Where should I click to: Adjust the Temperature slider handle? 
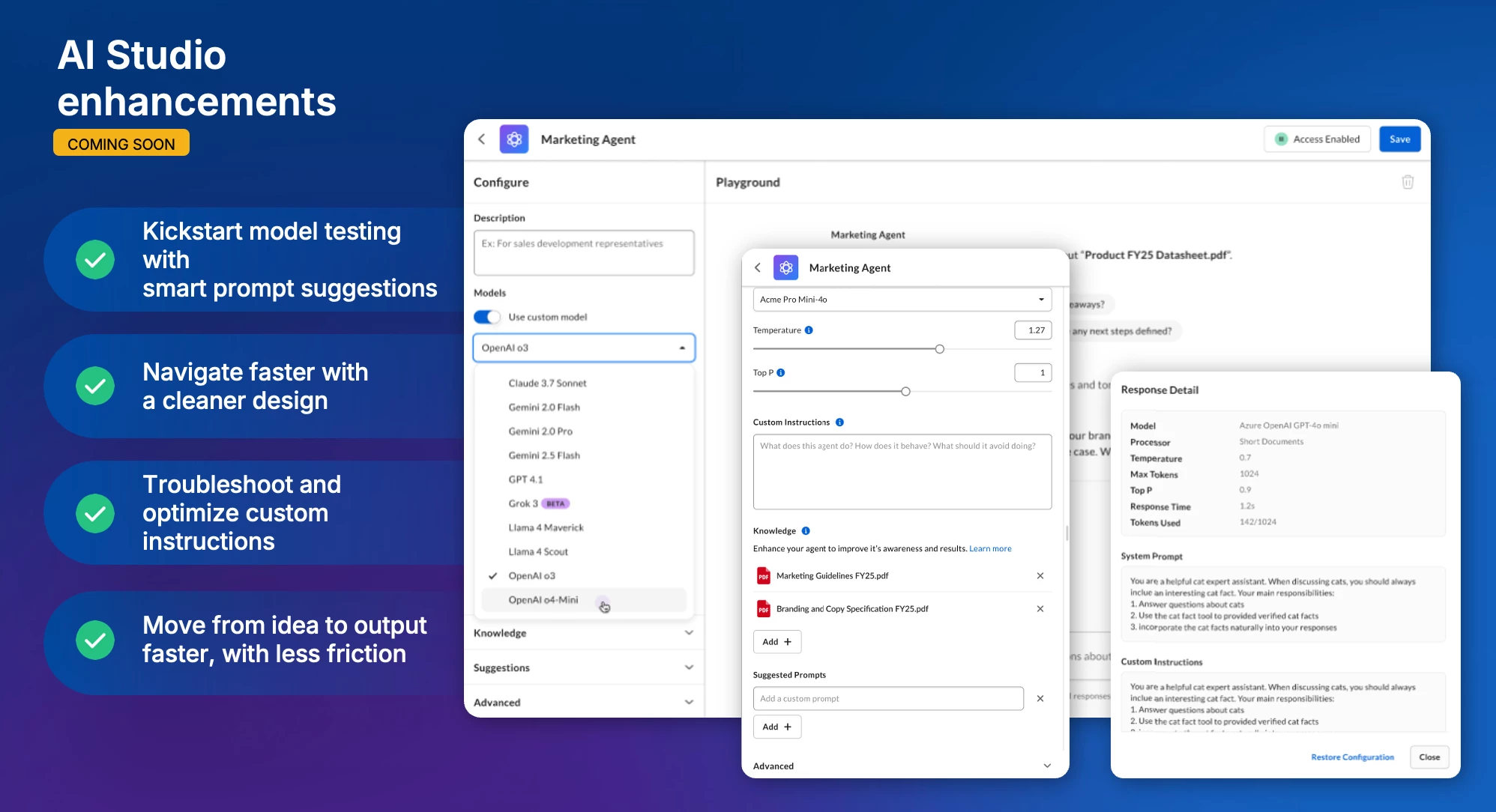[x=939, y=349]
